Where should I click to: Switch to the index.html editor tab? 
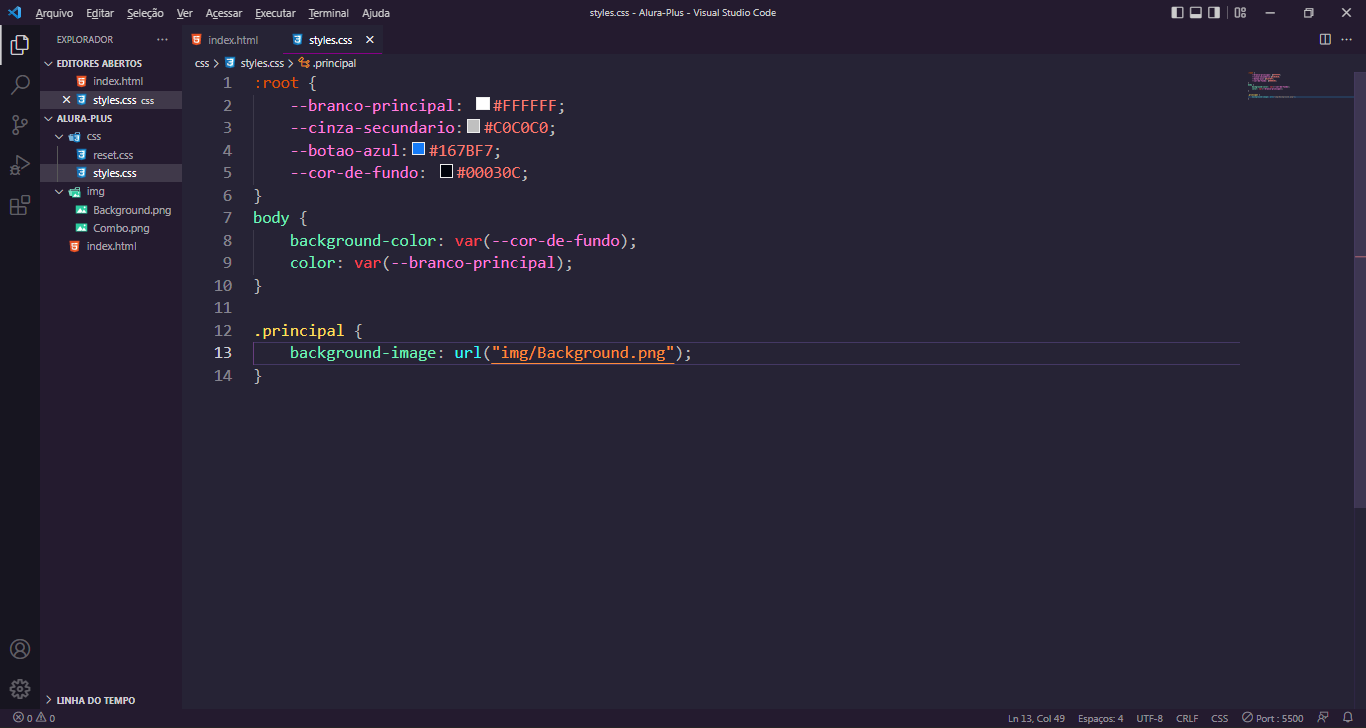click(232, 40)
